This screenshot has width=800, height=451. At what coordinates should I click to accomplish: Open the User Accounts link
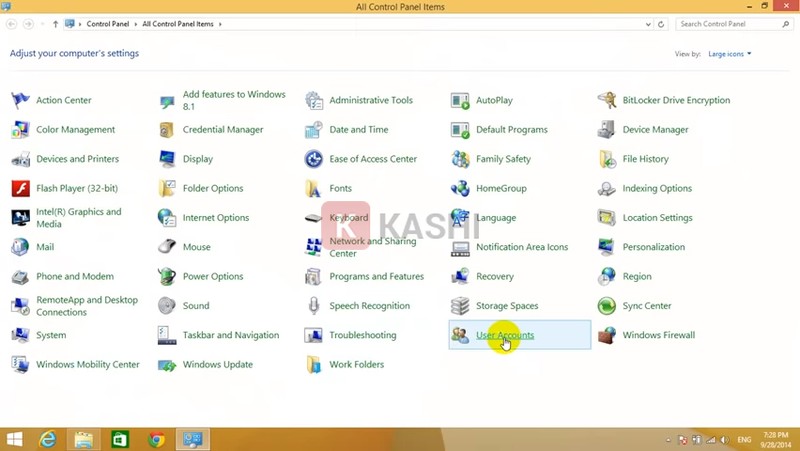coord(505,335)
